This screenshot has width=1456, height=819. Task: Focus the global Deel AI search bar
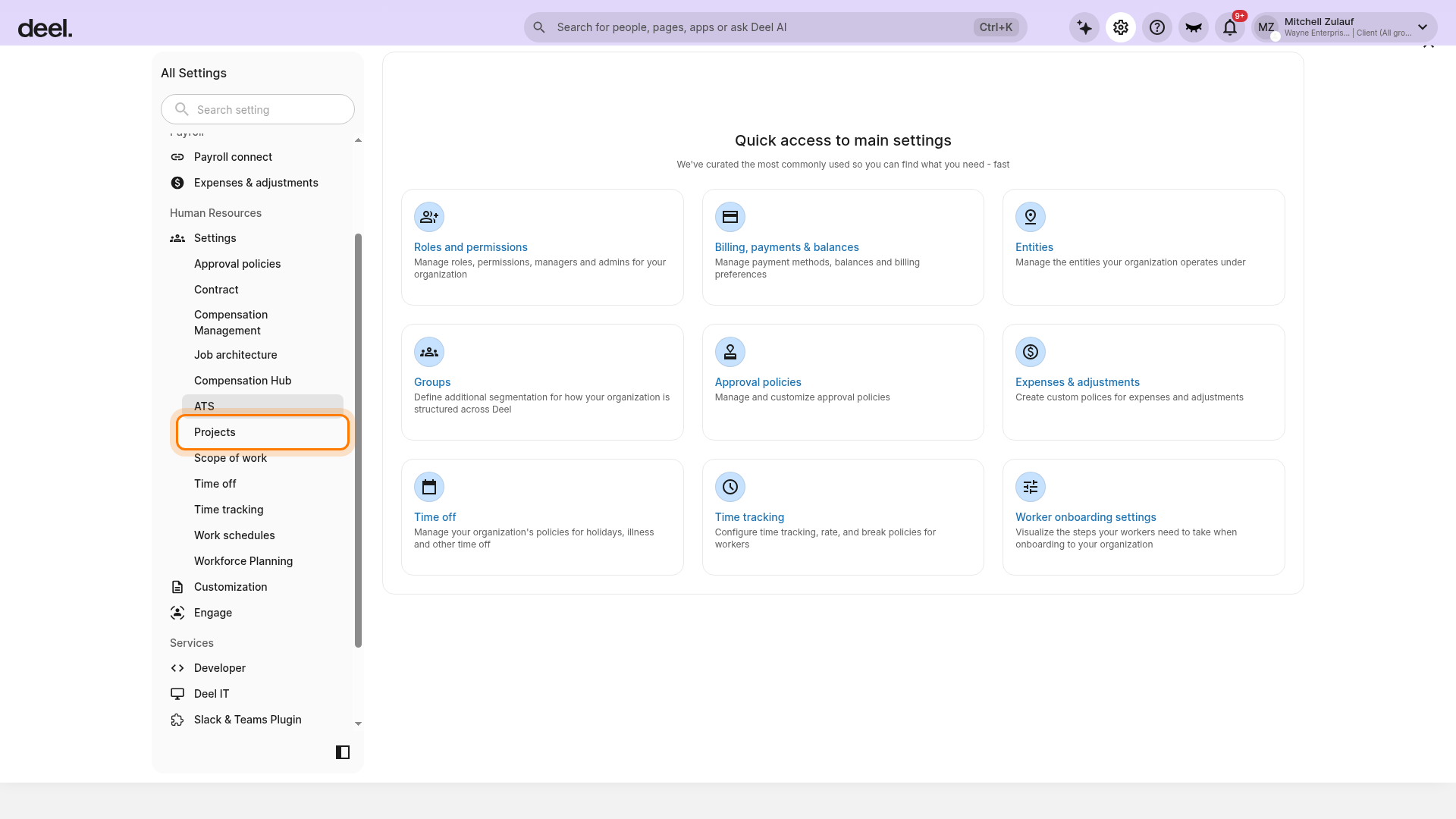pyautogui.click(x=775, y=27)
